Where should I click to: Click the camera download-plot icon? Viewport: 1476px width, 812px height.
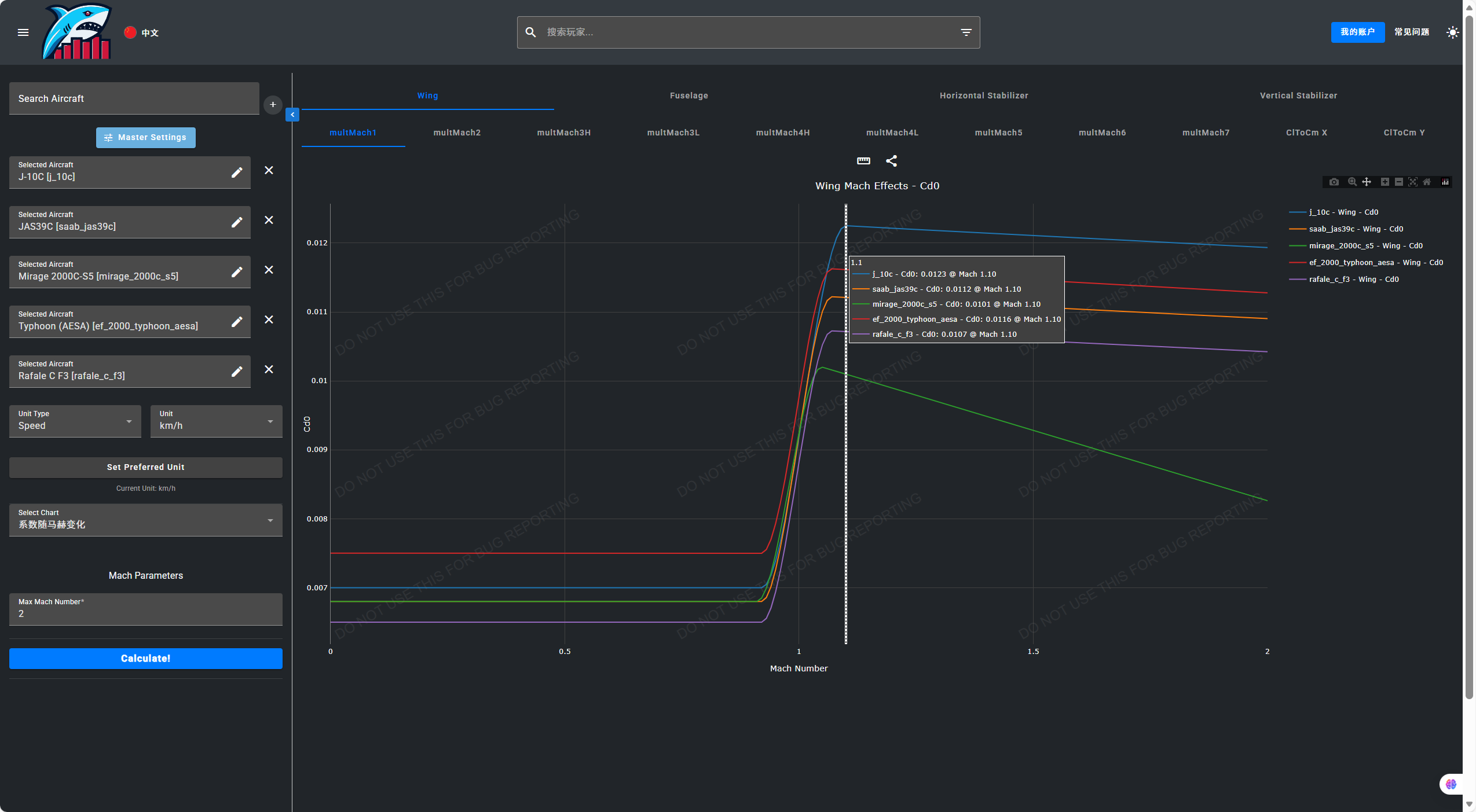tap(1334, 182)
